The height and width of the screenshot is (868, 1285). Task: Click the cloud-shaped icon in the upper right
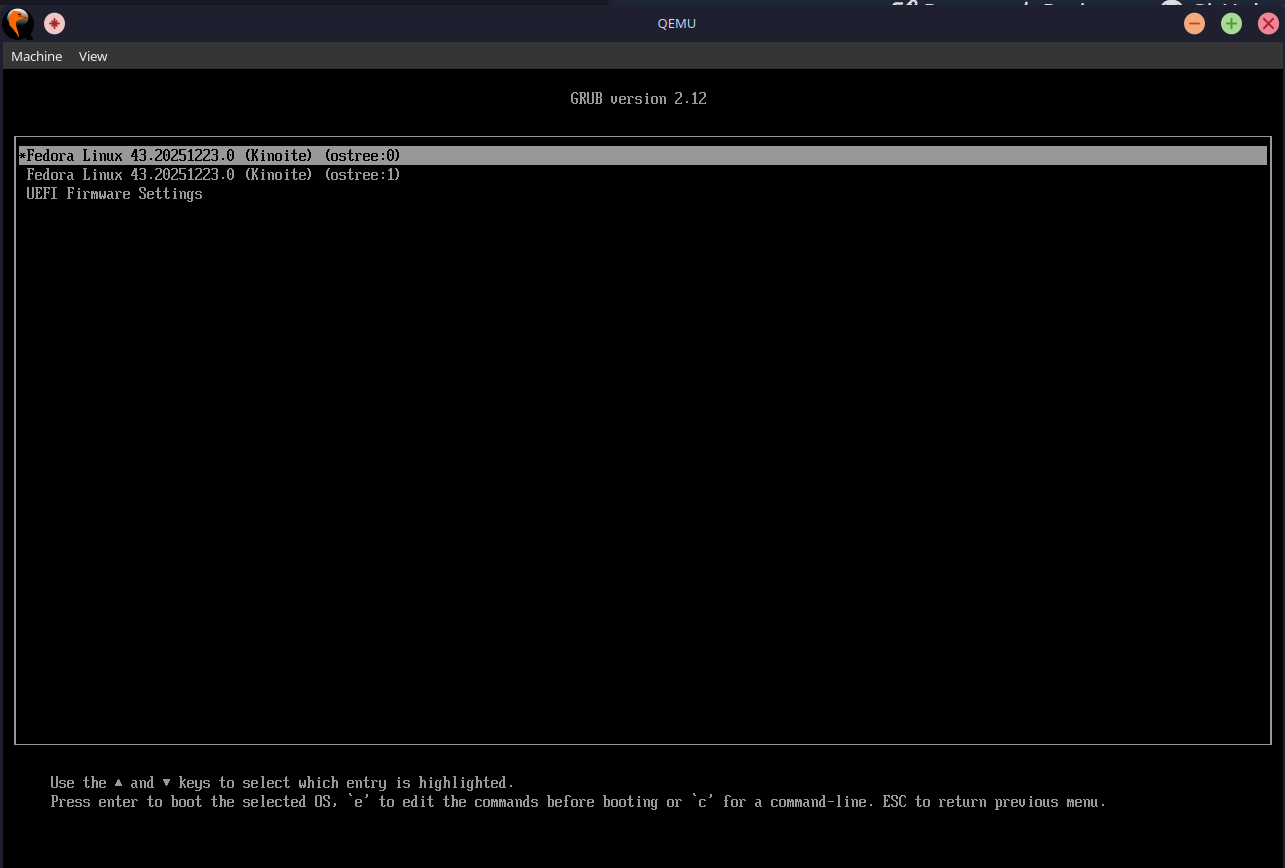pyautogui.click(x=1171, y=5)
